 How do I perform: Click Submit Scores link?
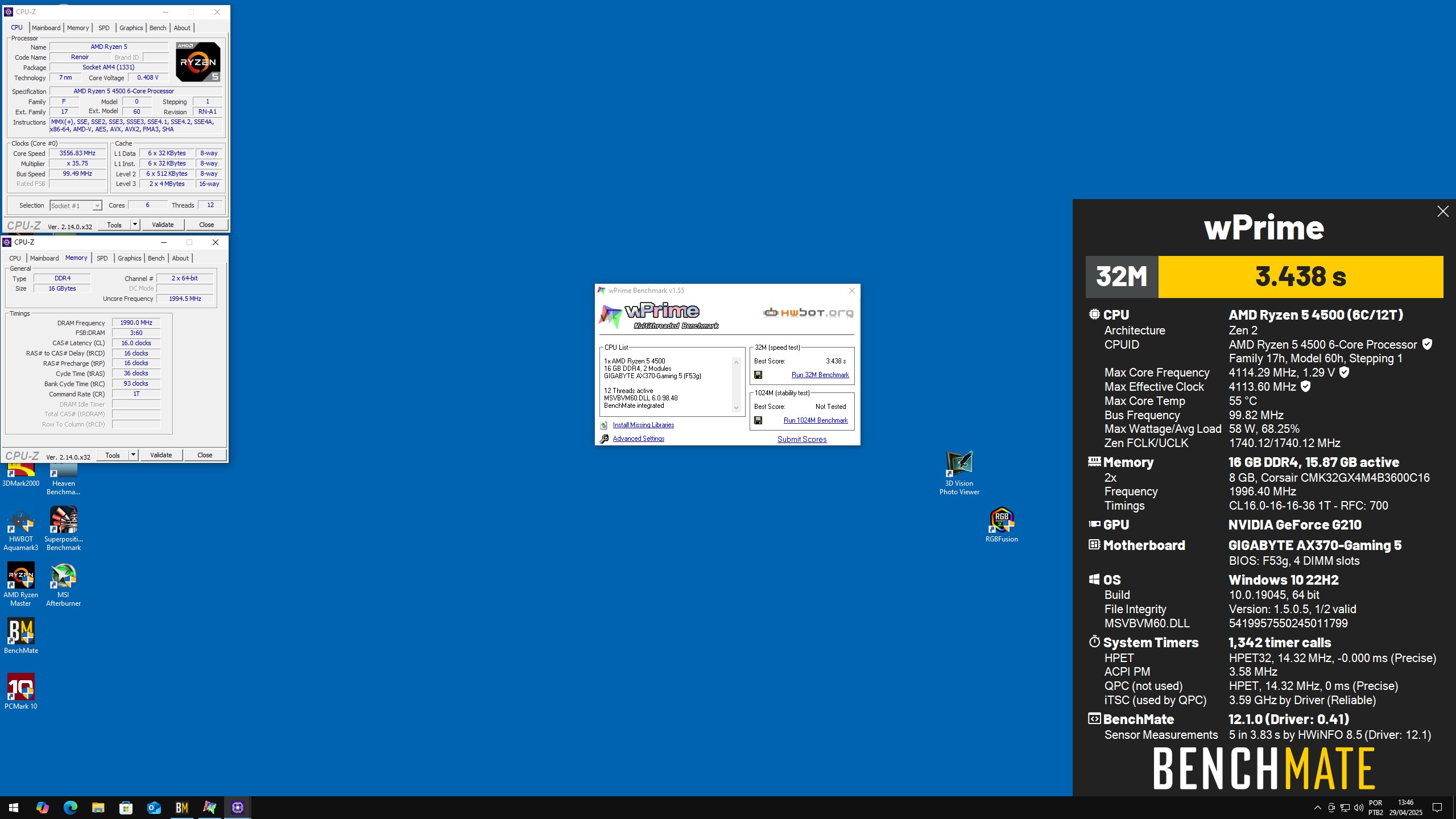(802, 439)
